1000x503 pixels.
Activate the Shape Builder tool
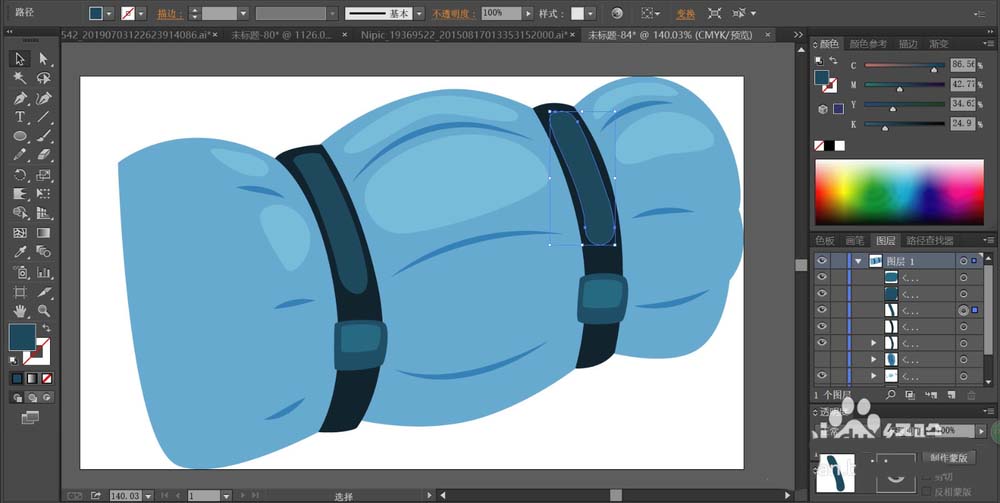[20, 214]
